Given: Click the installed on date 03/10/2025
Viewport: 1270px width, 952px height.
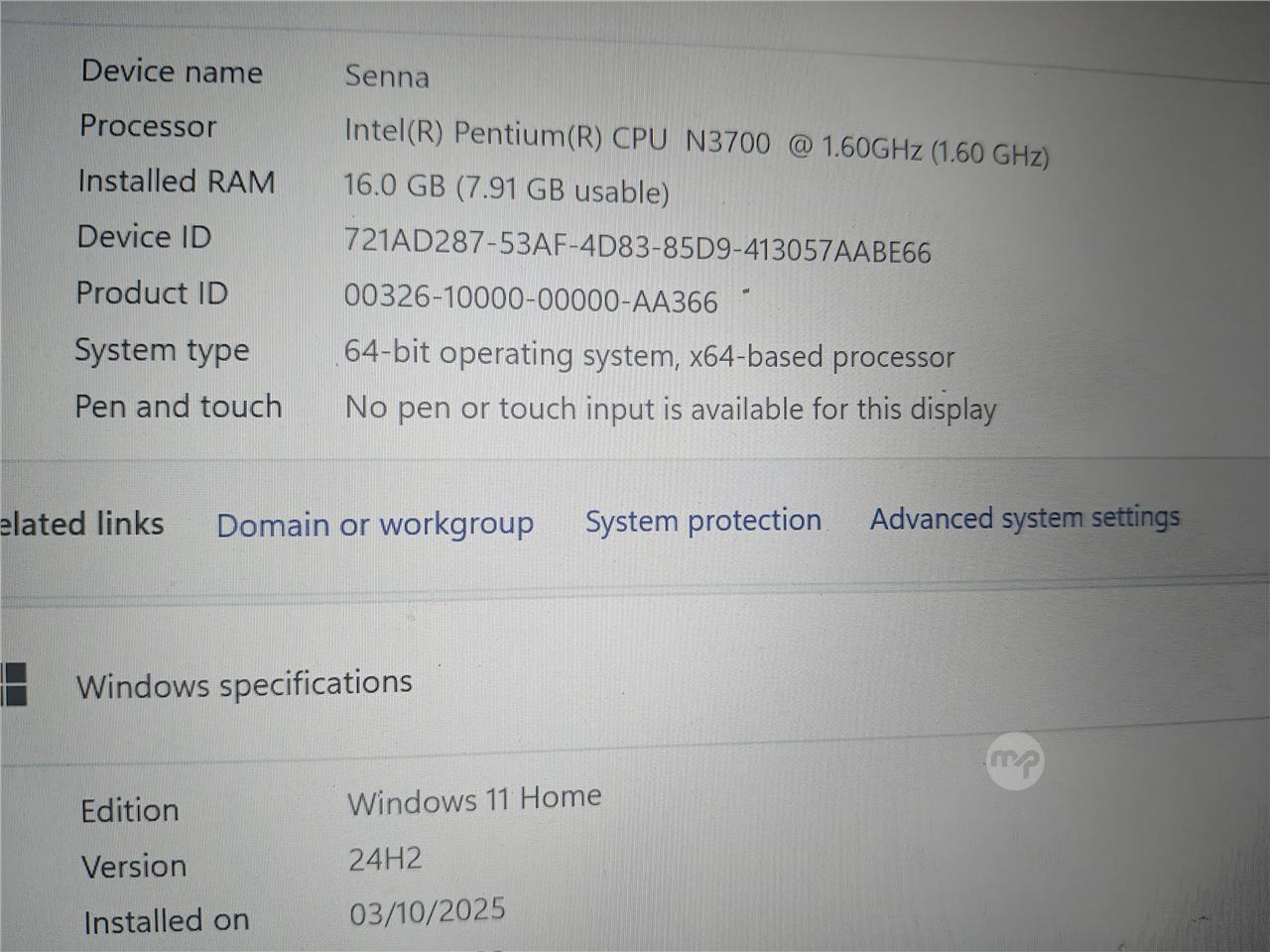Looking at the screenshot, I should 428,911.
